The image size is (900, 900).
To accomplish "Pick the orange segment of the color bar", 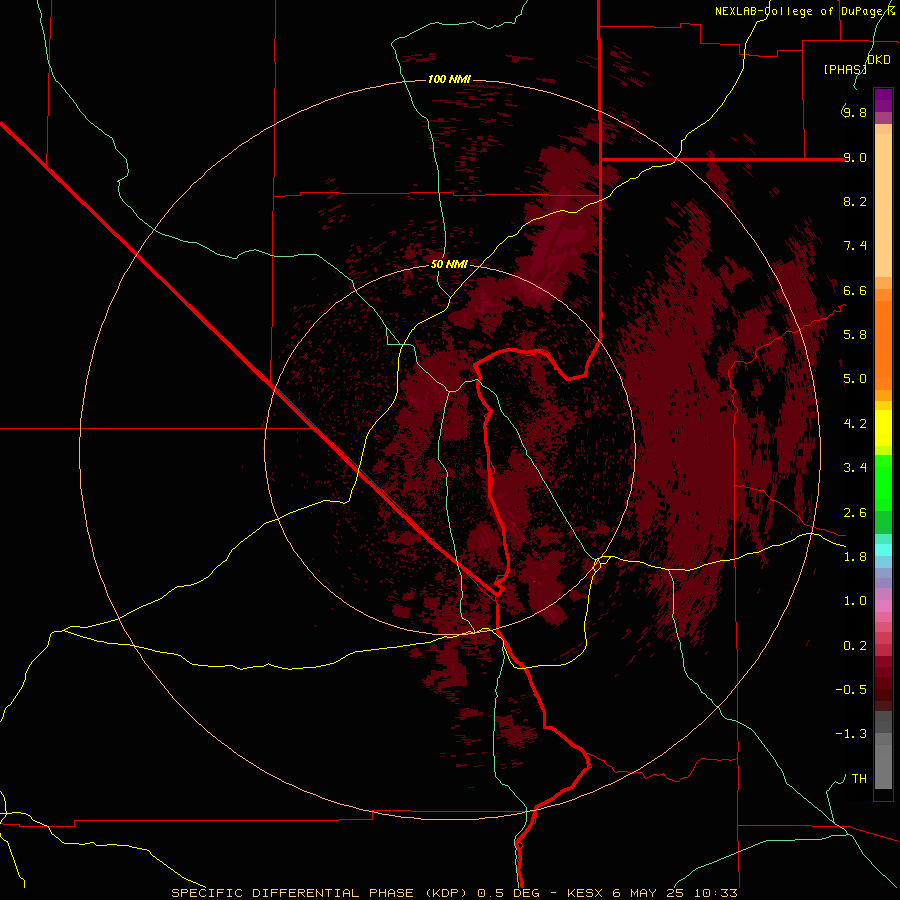I will (883, 345).
